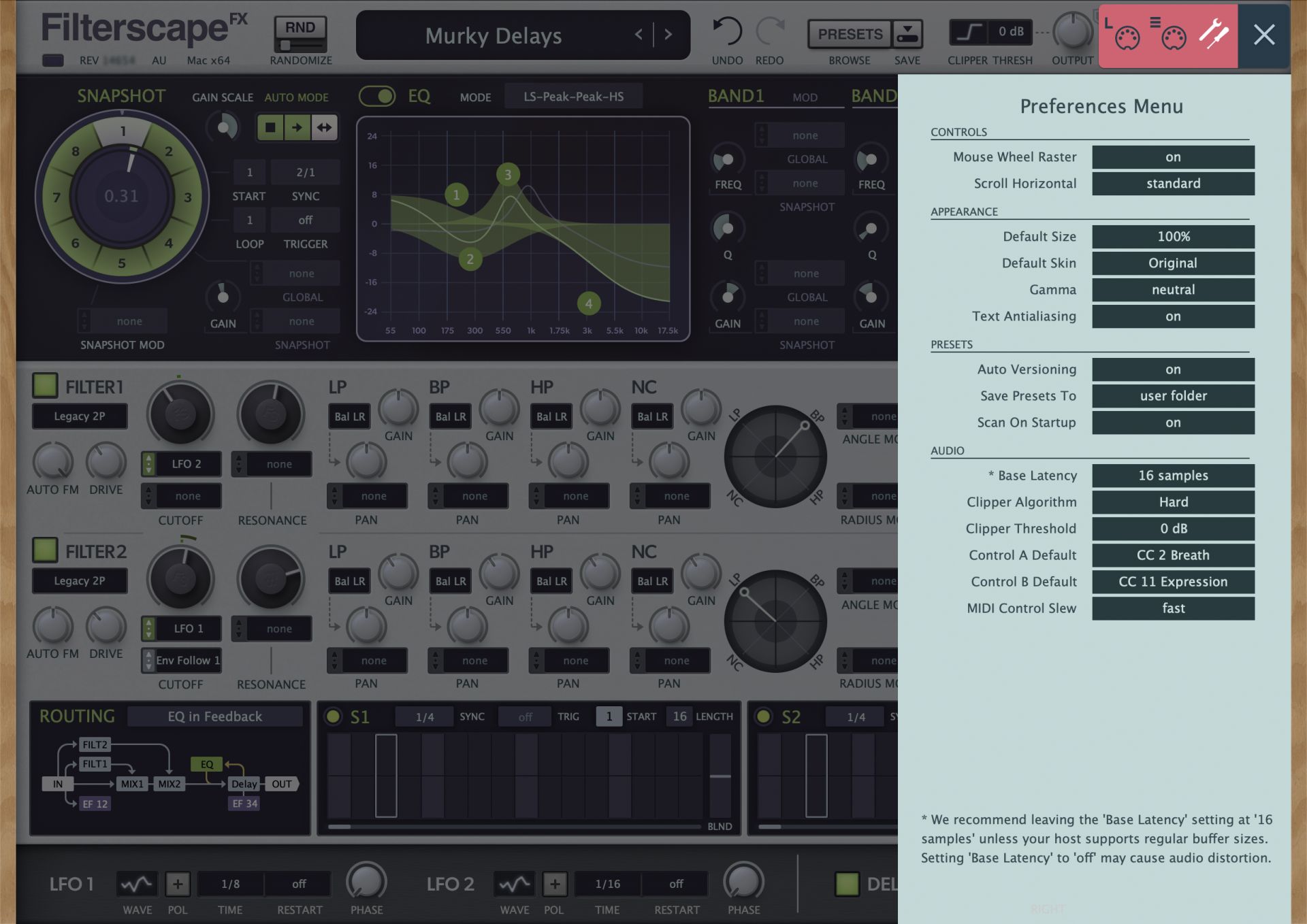Click the 0 dB clipper threshold field
Viewport: 1307px width, 924px height.
coord(1011,31)
